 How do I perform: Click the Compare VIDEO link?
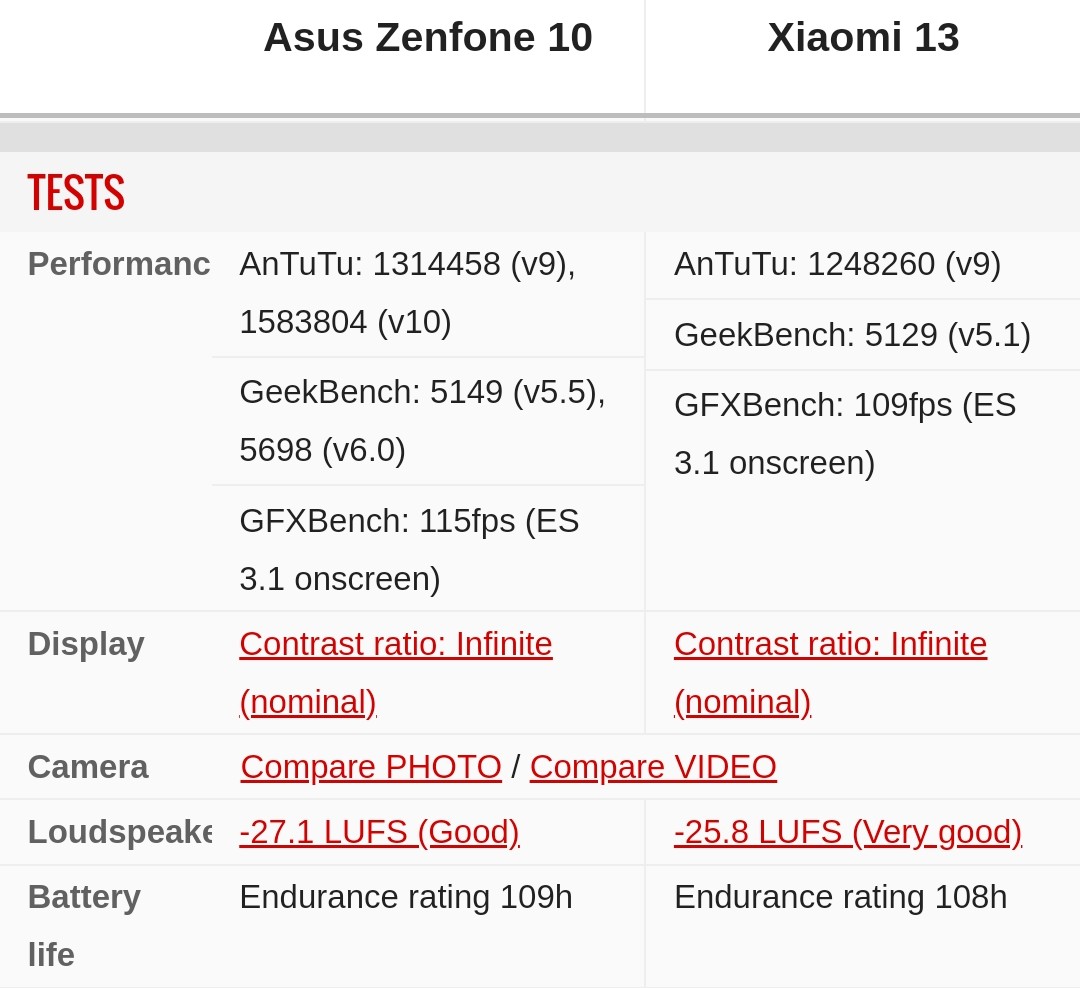pos(653,767)
